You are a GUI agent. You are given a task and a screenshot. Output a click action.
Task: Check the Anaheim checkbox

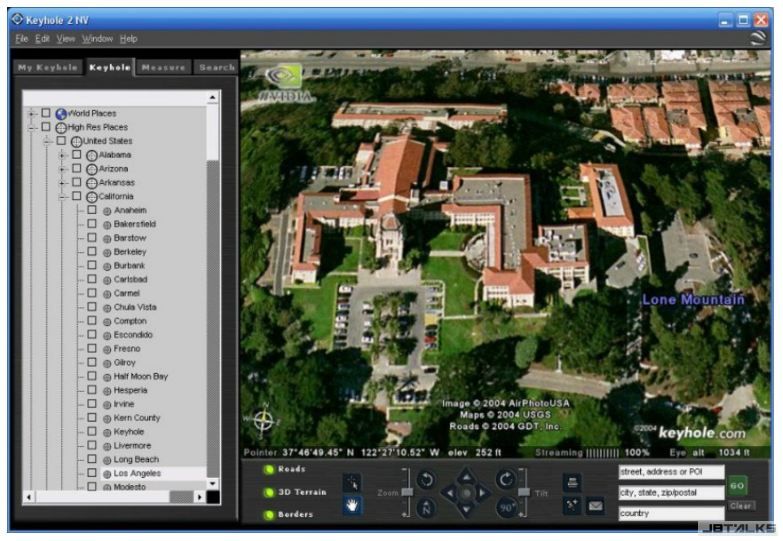click(92, 210)
